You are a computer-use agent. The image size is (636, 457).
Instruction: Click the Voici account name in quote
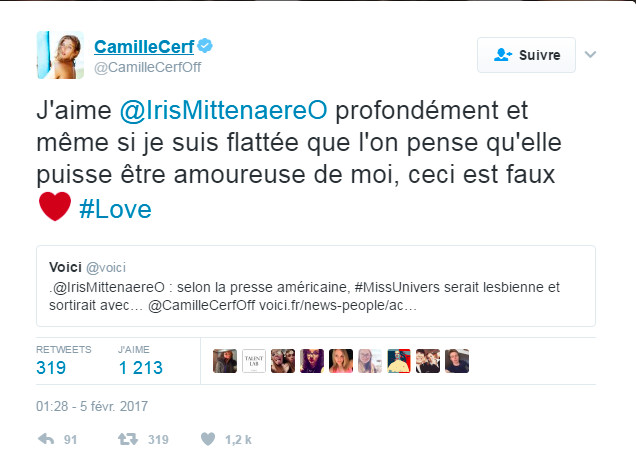tap(66, 267)
